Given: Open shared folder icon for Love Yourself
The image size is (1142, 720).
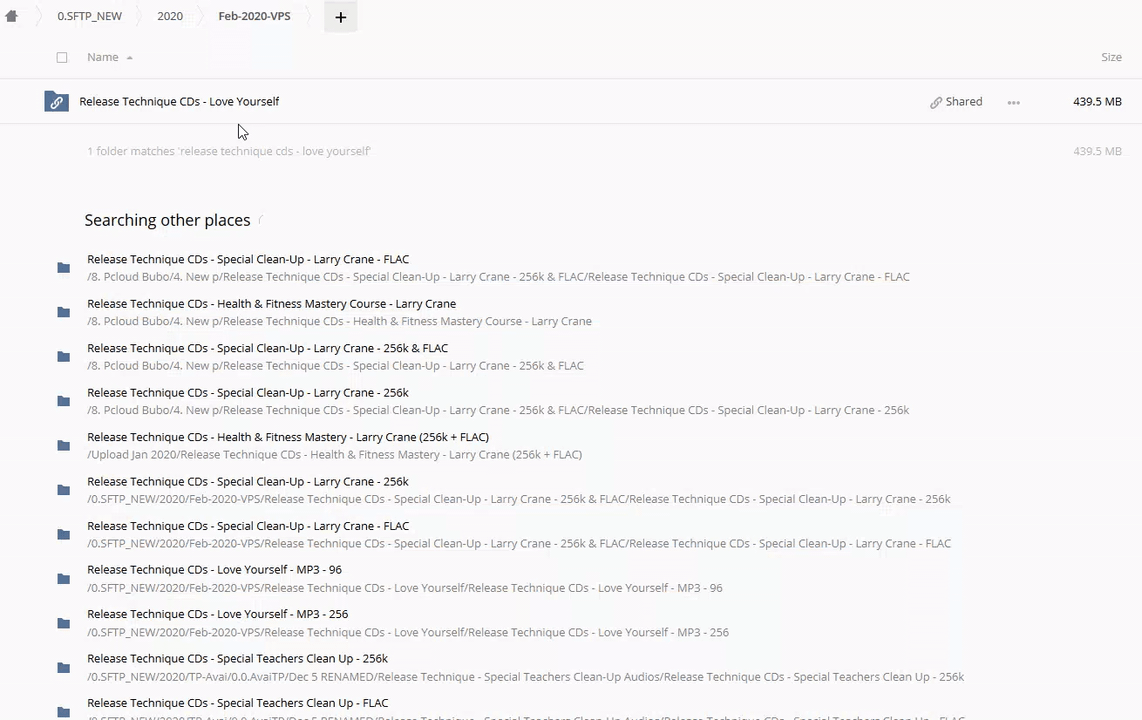Looking at the screenshot, I should [x=56, y=101].
